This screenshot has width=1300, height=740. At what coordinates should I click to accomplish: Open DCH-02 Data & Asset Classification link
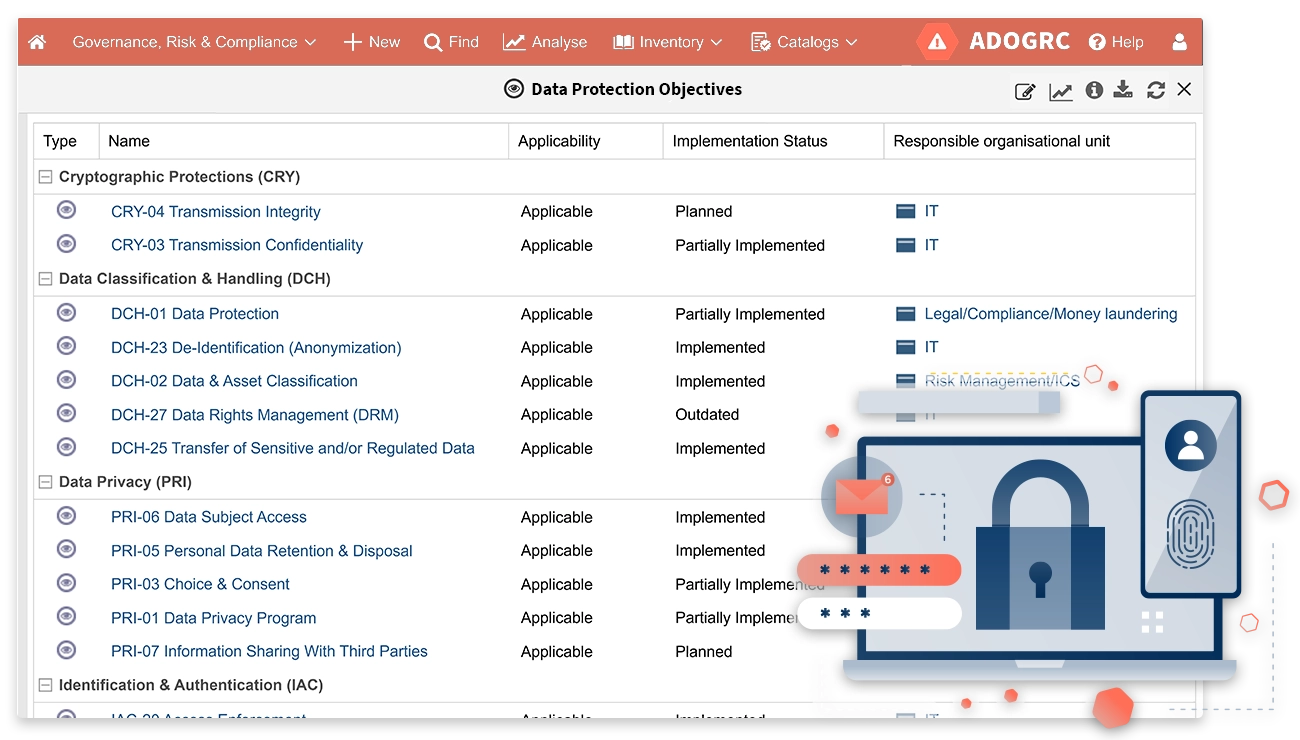234,381
